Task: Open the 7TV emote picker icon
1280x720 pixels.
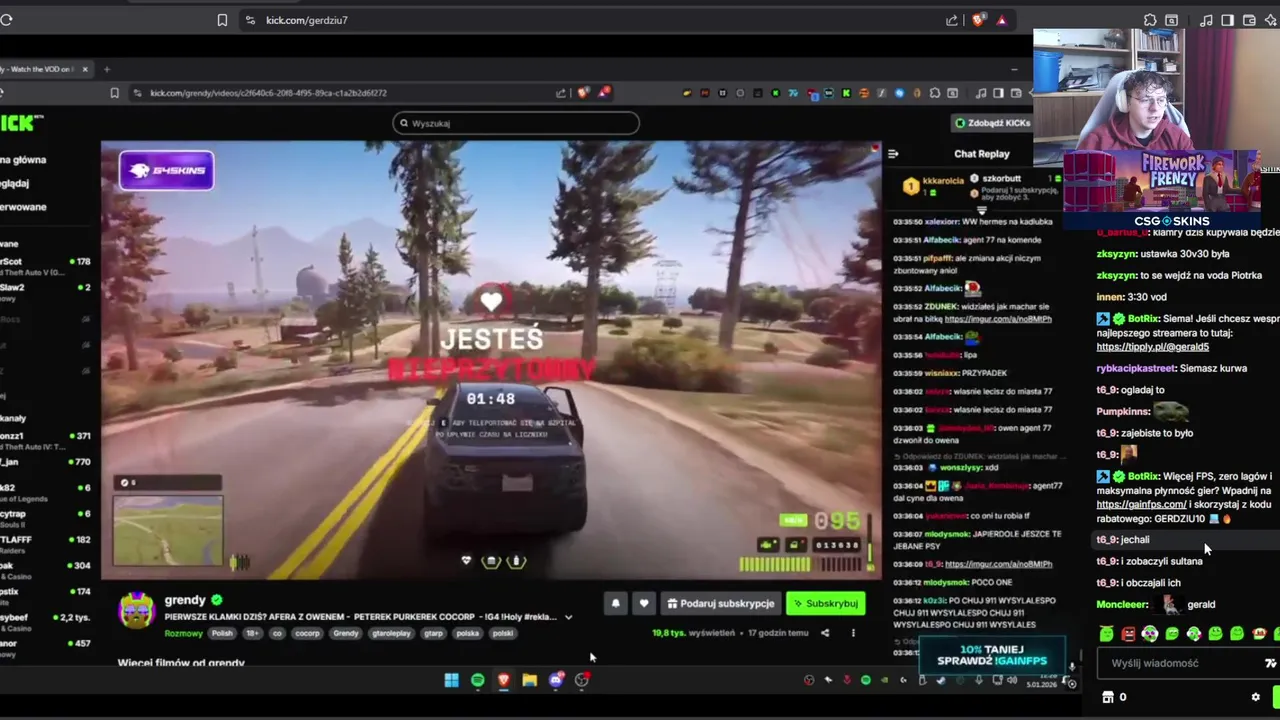Action: click(1271, 663)
